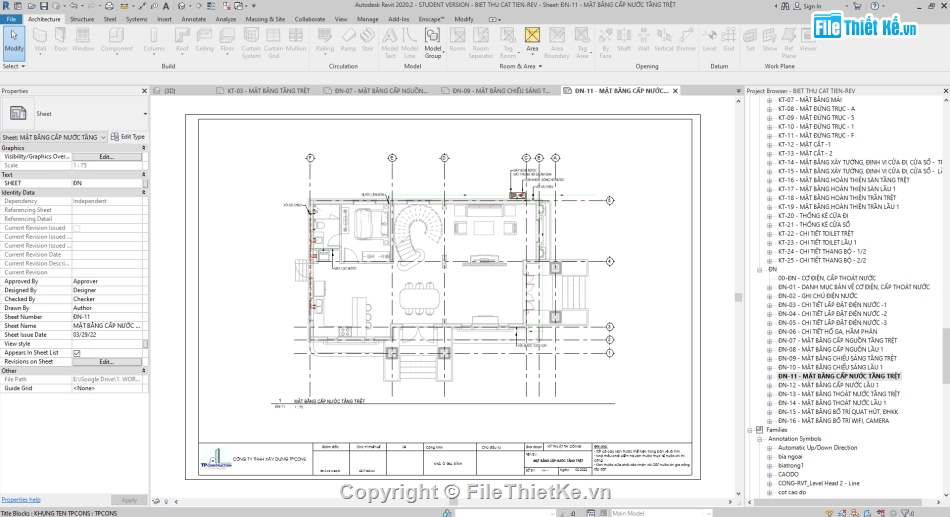Select the Roof tool
The height and width of the screenshot is (517, 950).
[x=182, y=41]
